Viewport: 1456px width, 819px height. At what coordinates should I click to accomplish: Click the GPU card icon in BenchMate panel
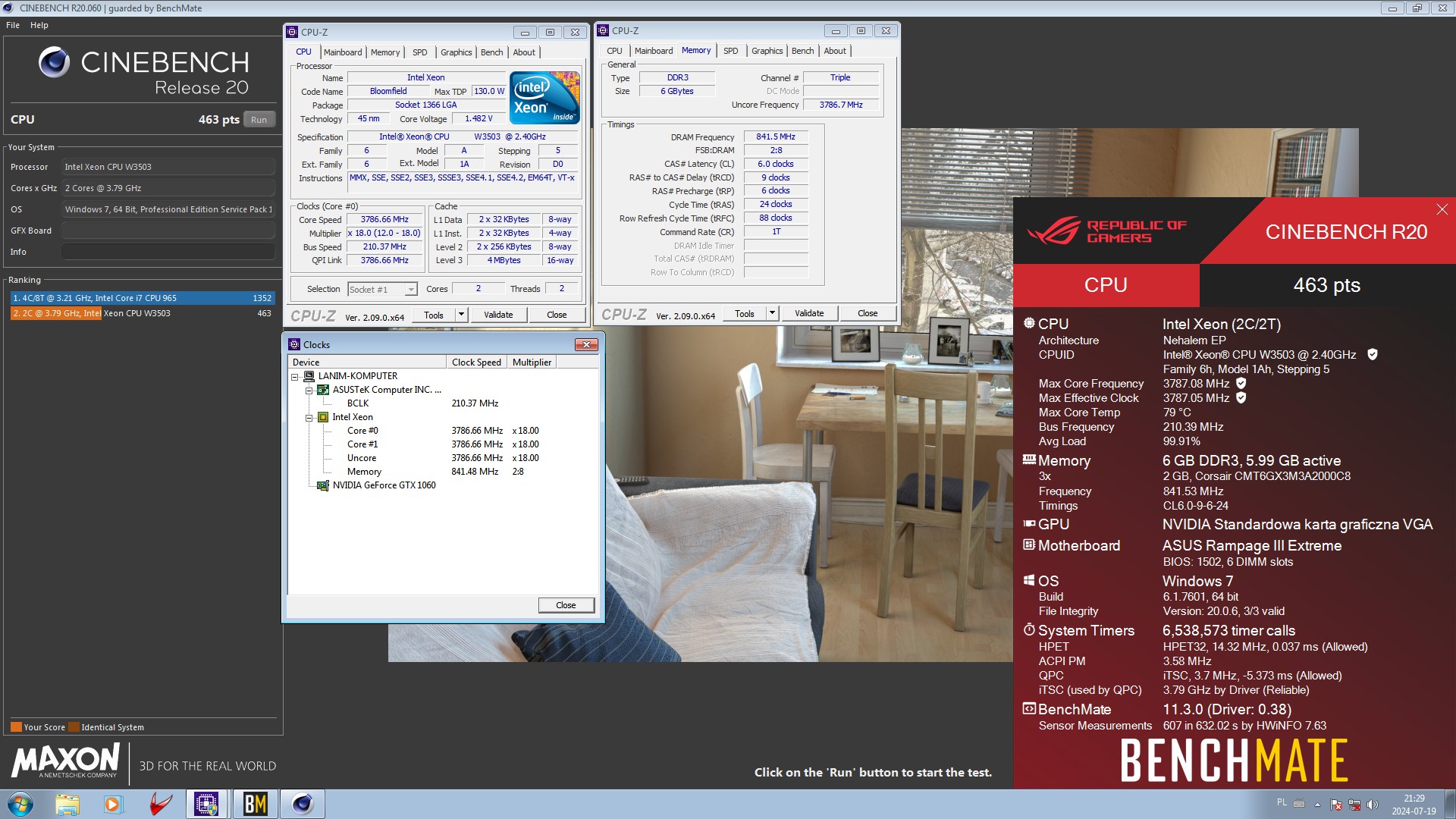pyautogui.click(x=1029, y=523)
